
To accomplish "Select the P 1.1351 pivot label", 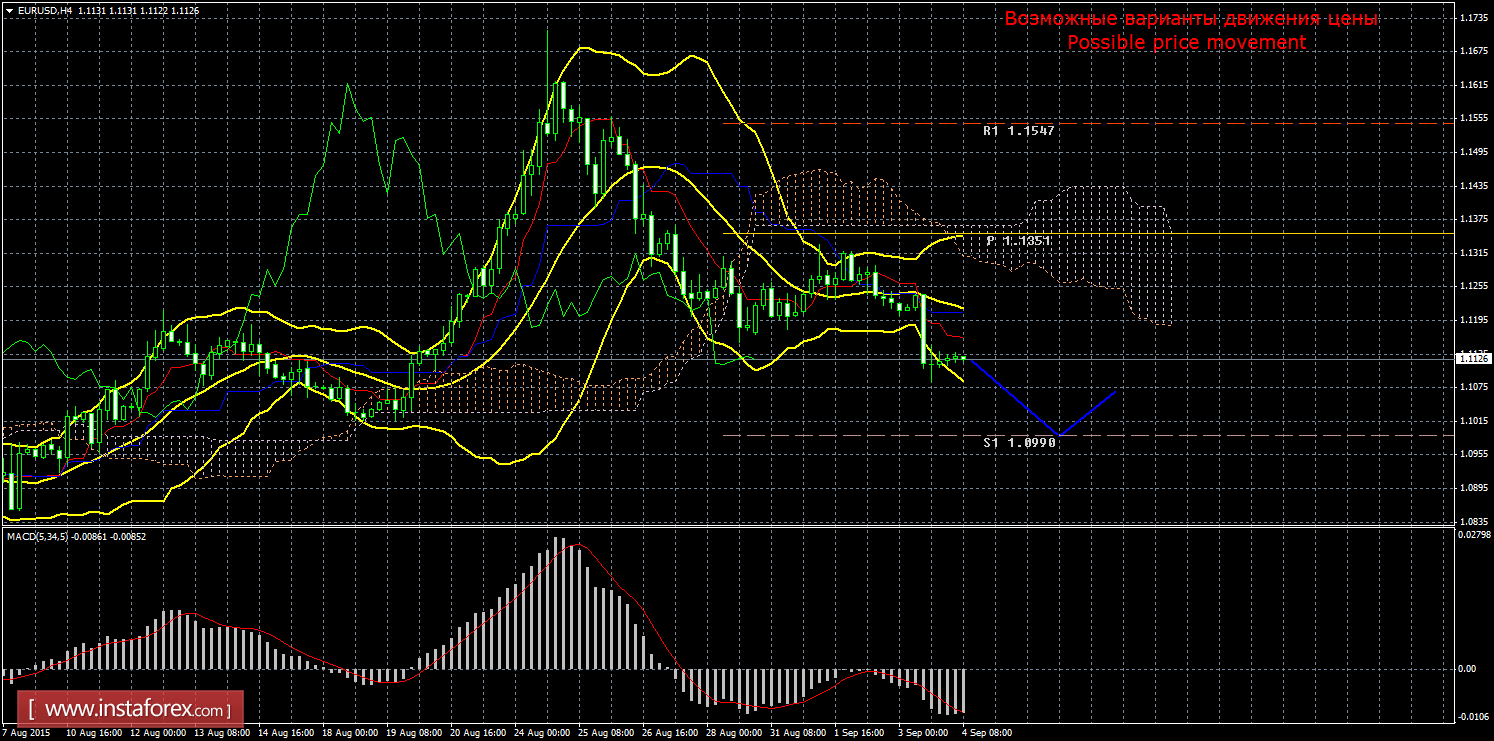I will pos(1018,241).
